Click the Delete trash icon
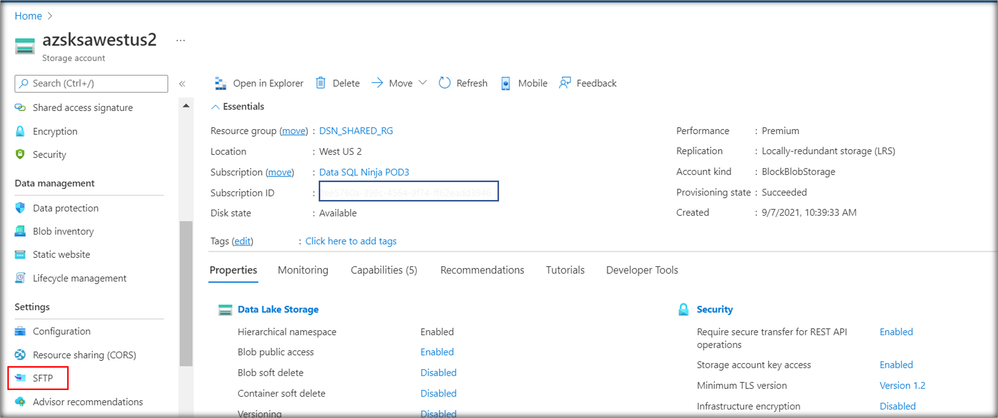Image resolution: width=998 pixels, height=418 pixels. [321, 83]
